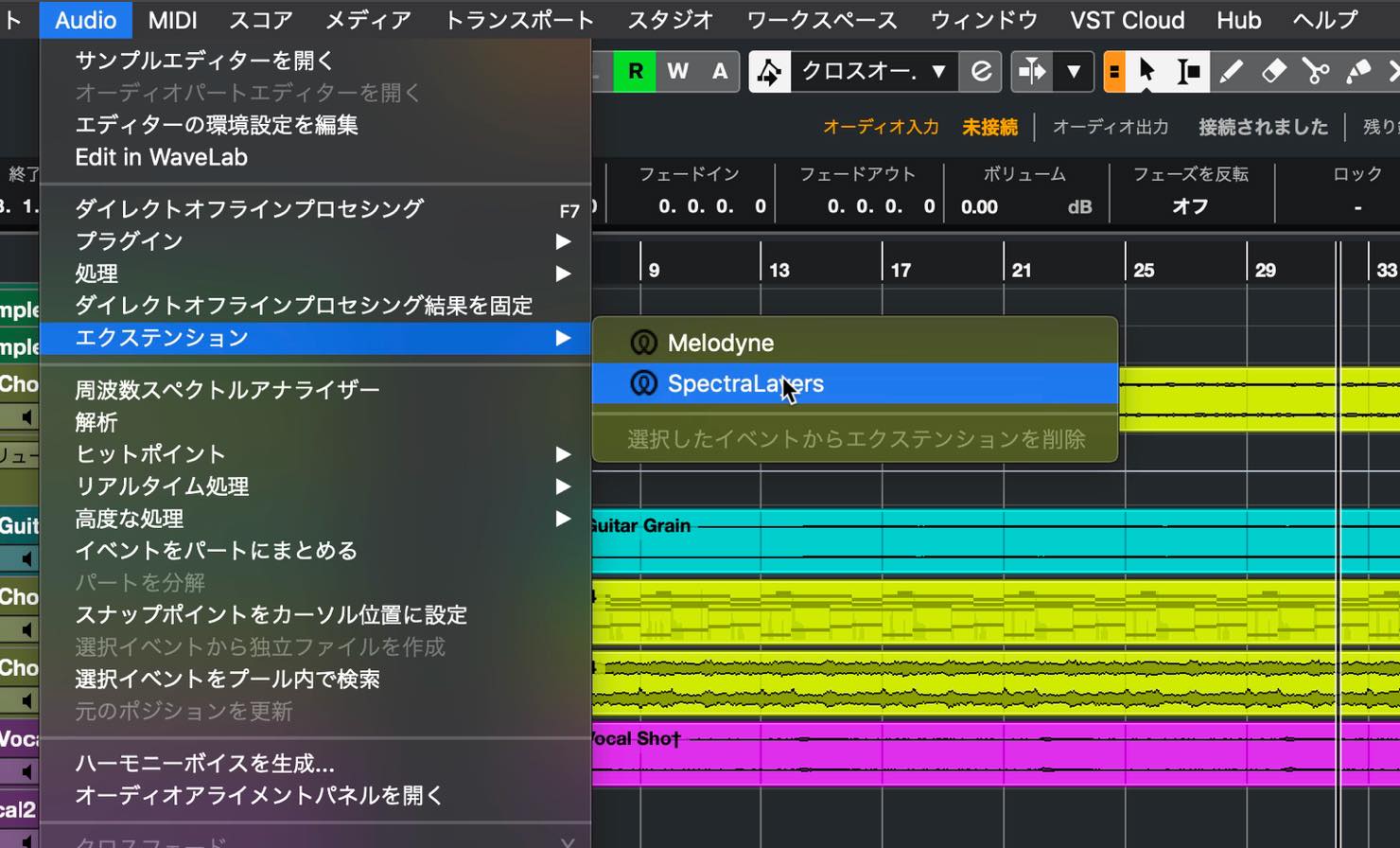Toggle the orange tool modifier button
Screen dimensions: 1400x848
[1114, 72]
